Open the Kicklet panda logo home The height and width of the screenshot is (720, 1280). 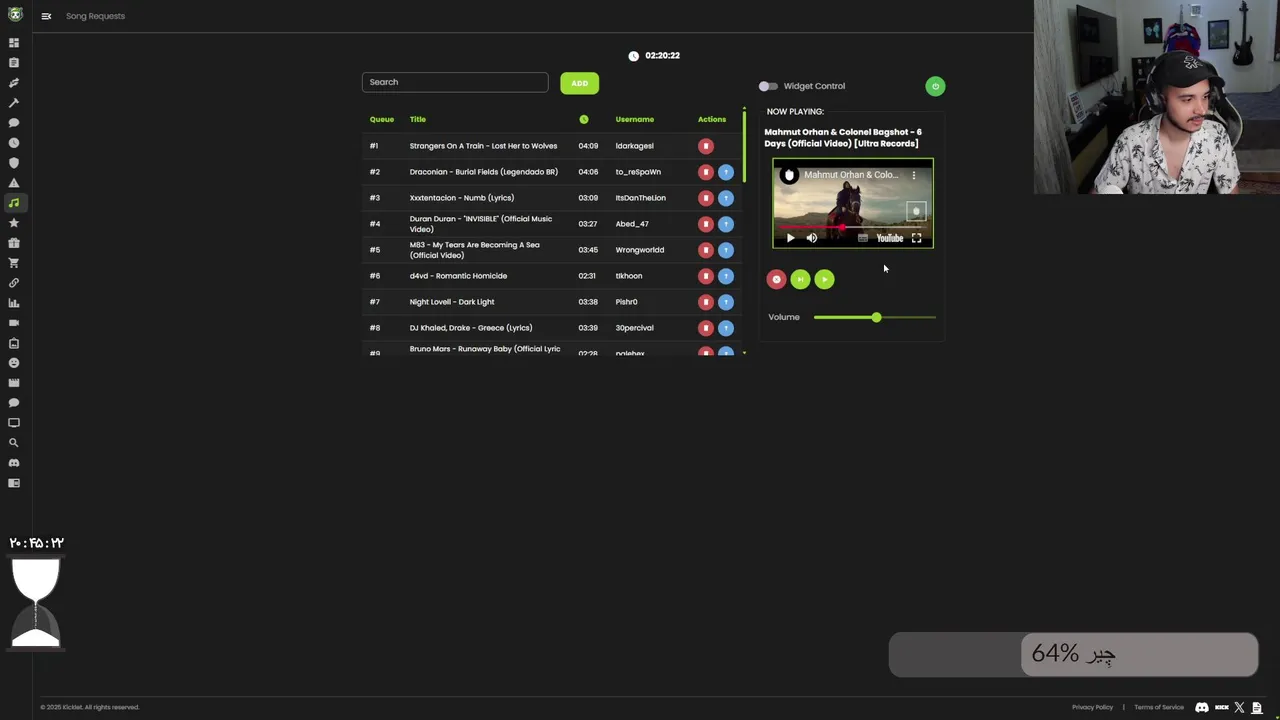[x=15, y=14]
